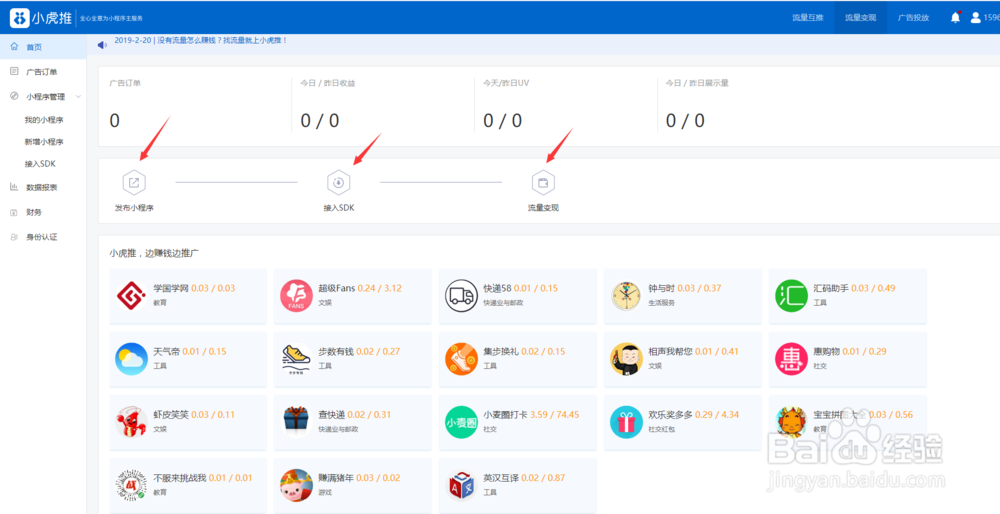The height and width of the screenshot is (514, 1000).
Task: Open the 虾皮笑笑 lobster icon
Action: tap(132, 422)
